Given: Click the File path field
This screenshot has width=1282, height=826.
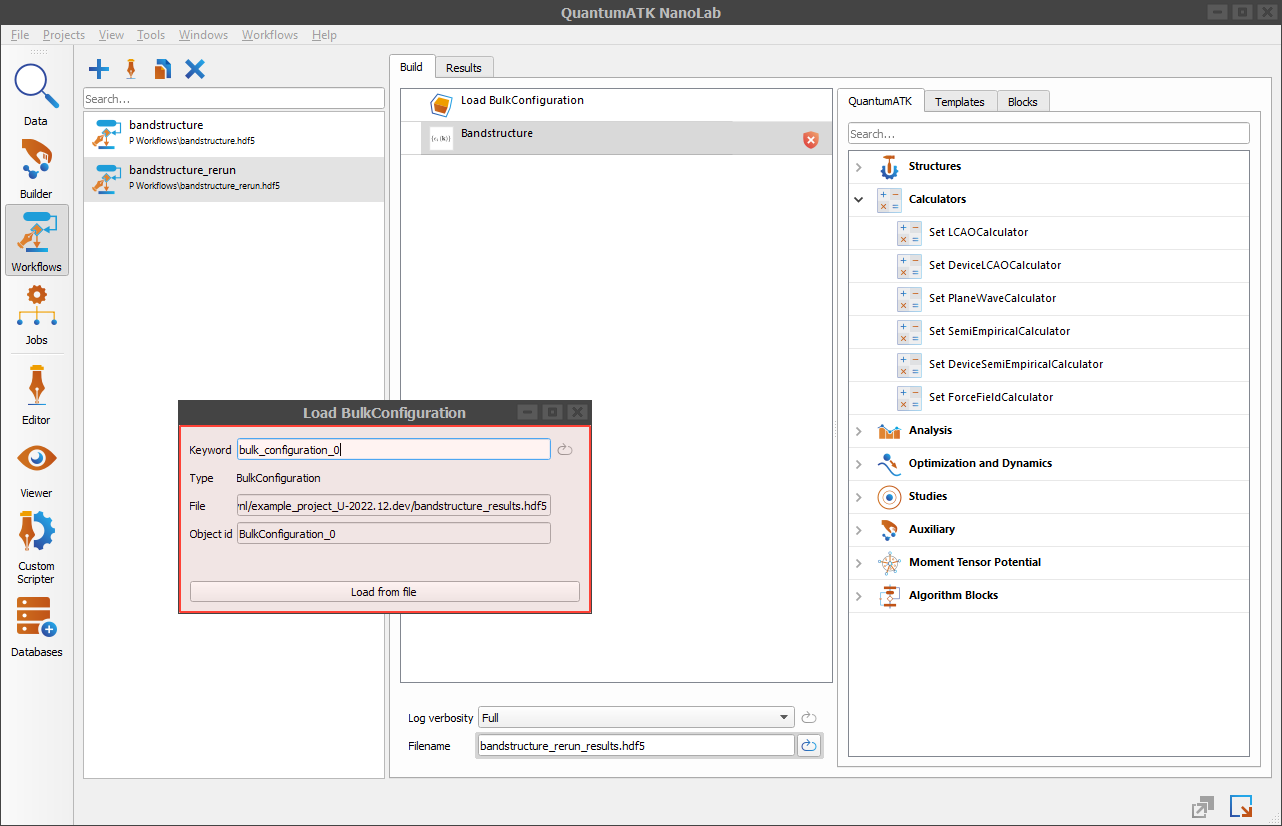Looking at the screenshot, I should tap(393, 506).
